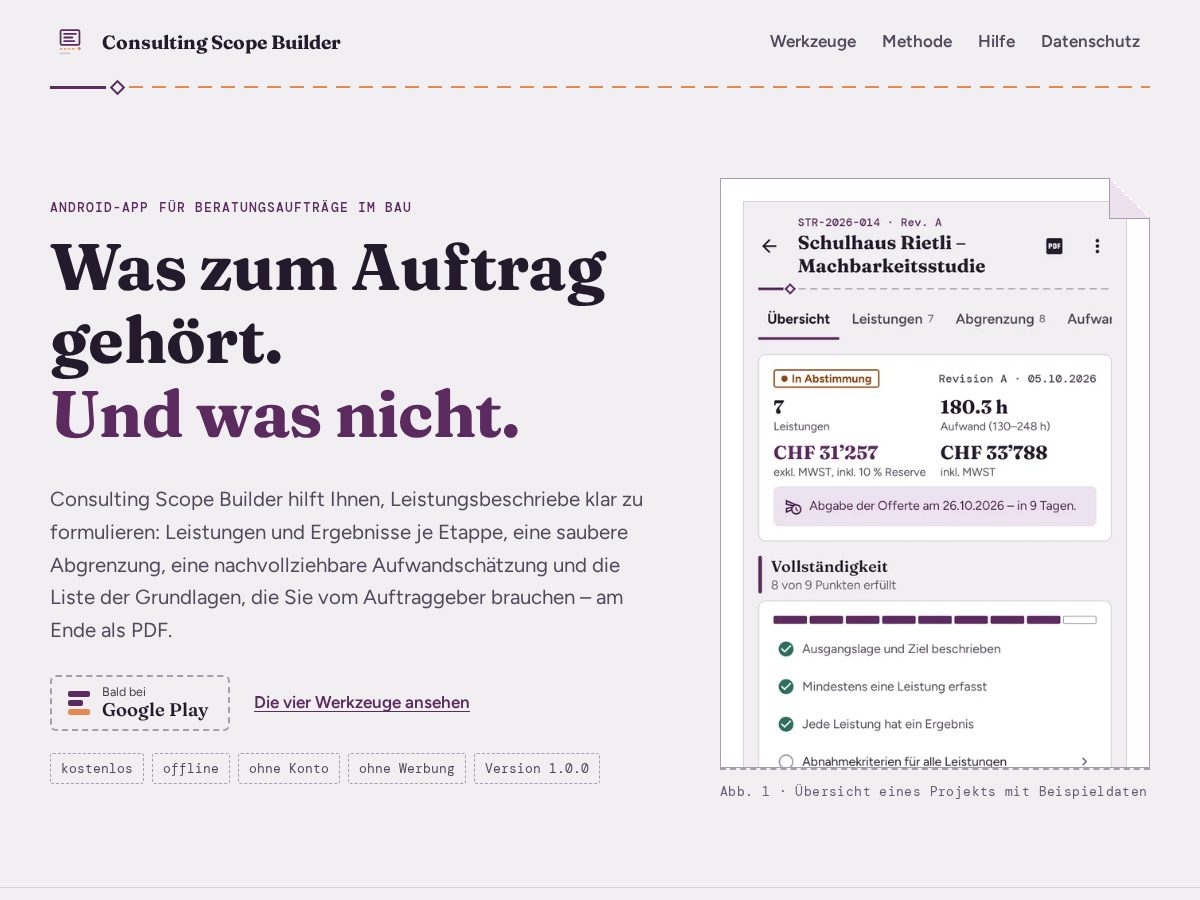Click the Vollständigkeit progress bar

point(934,620)
